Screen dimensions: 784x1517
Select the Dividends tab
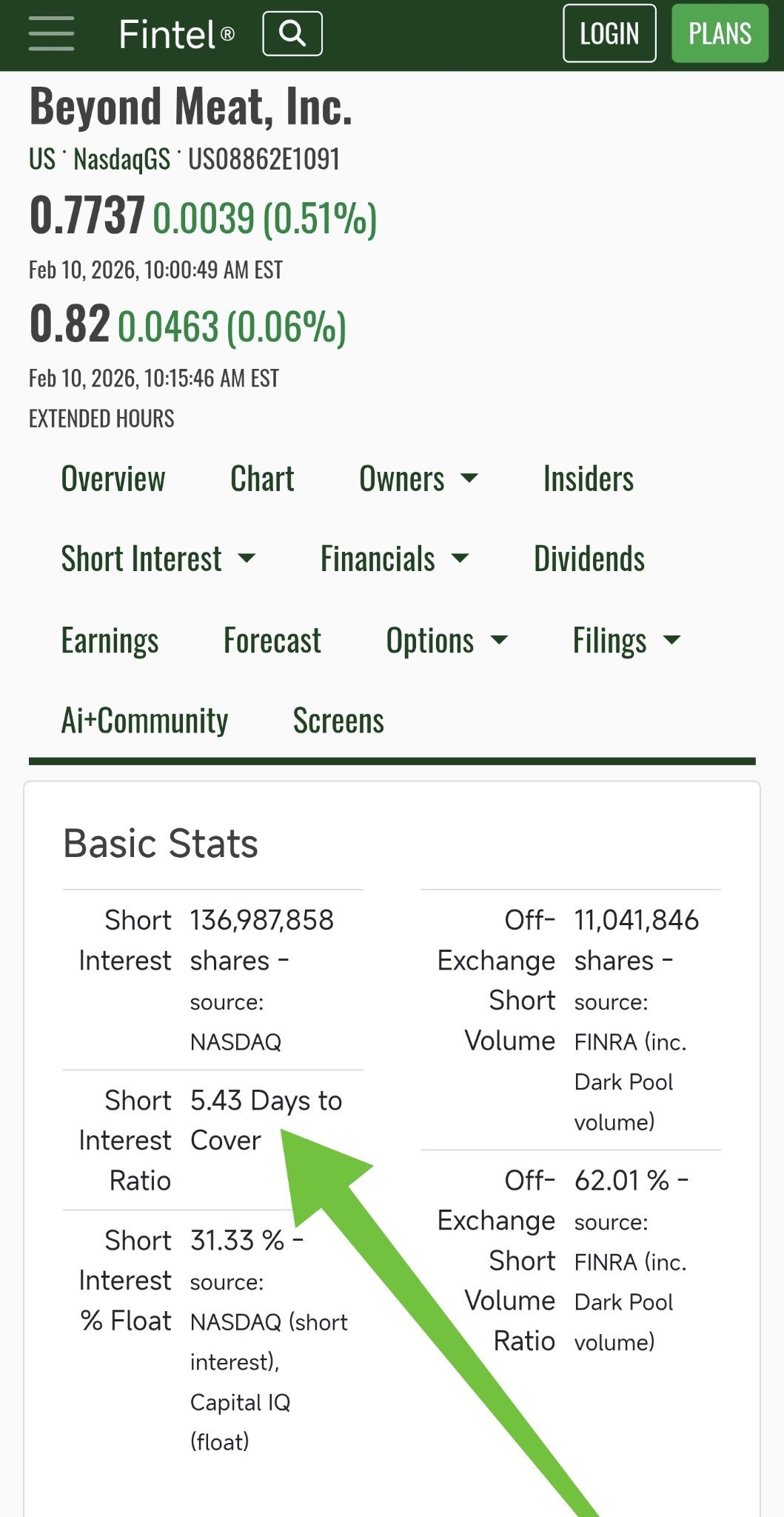coord(589,559)
